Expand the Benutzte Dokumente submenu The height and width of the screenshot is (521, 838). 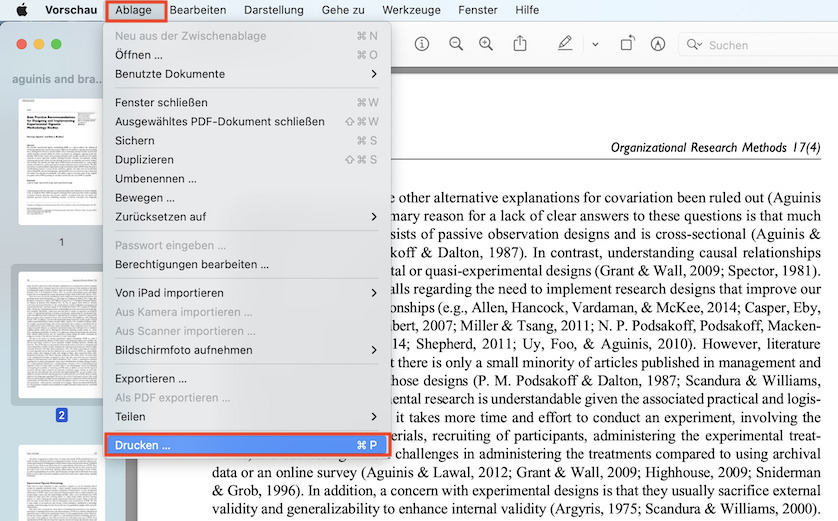tap(246, 74)
